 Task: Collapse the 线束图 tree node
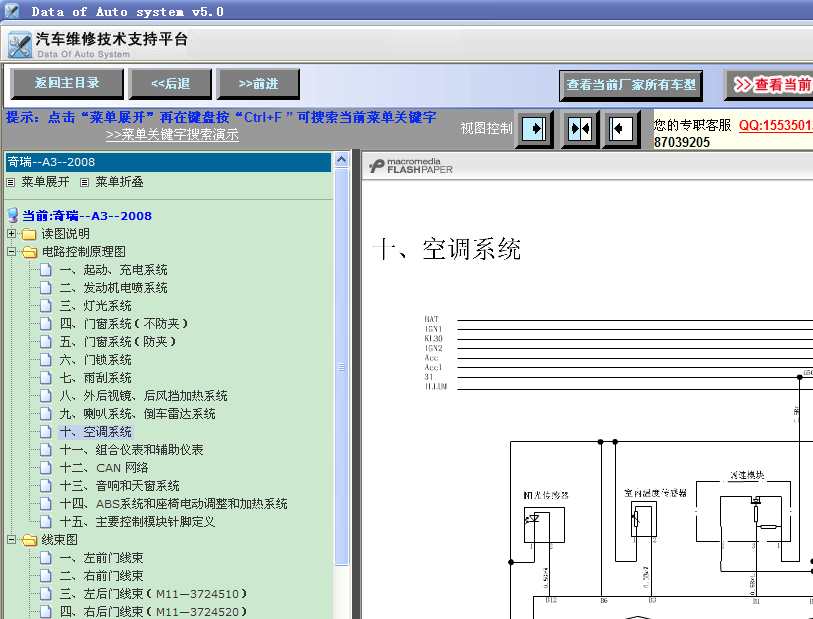click(x=11, y=540)
